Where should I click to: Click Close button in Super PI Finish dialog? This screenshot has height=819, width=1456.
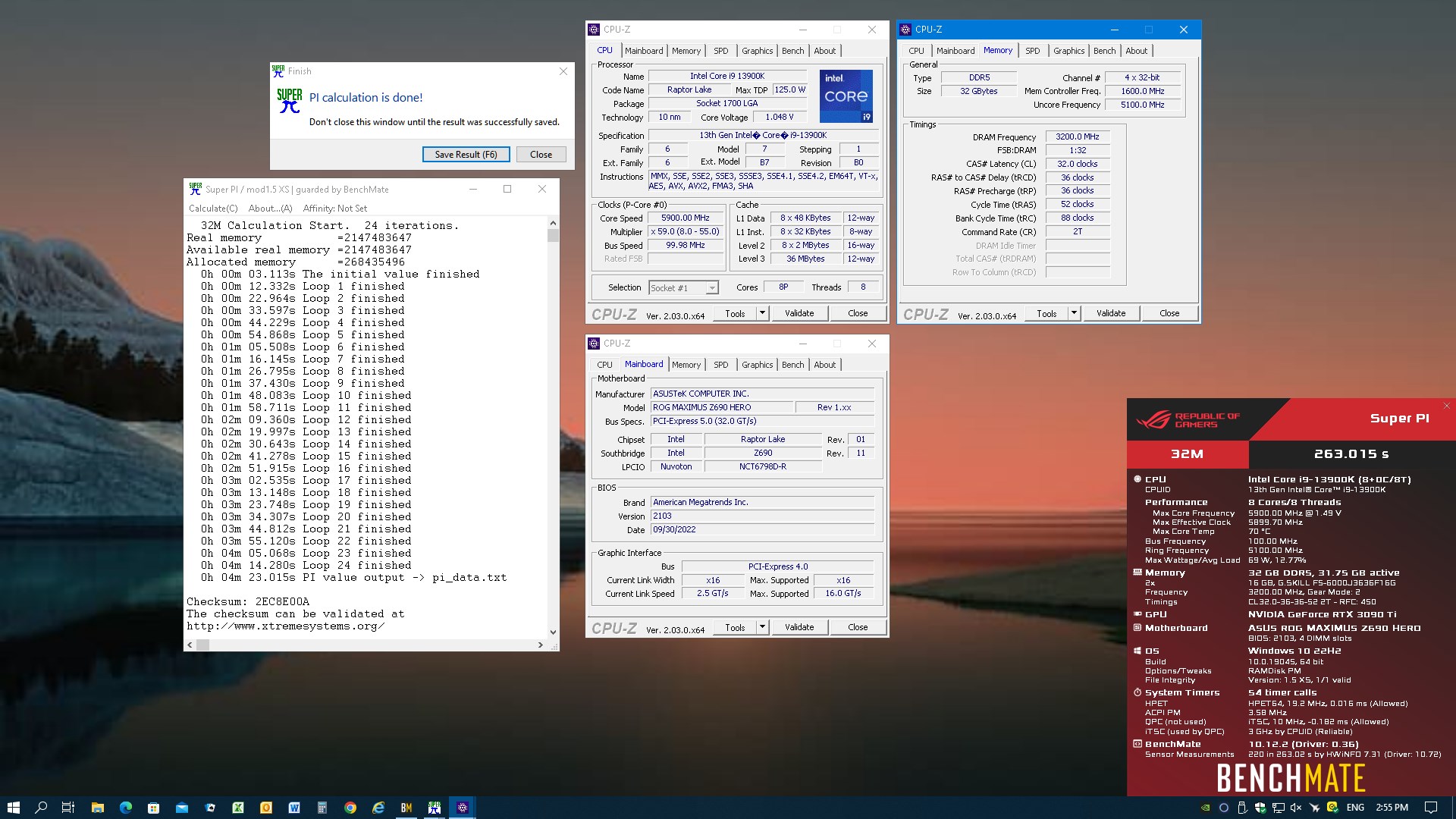point(541,155)
